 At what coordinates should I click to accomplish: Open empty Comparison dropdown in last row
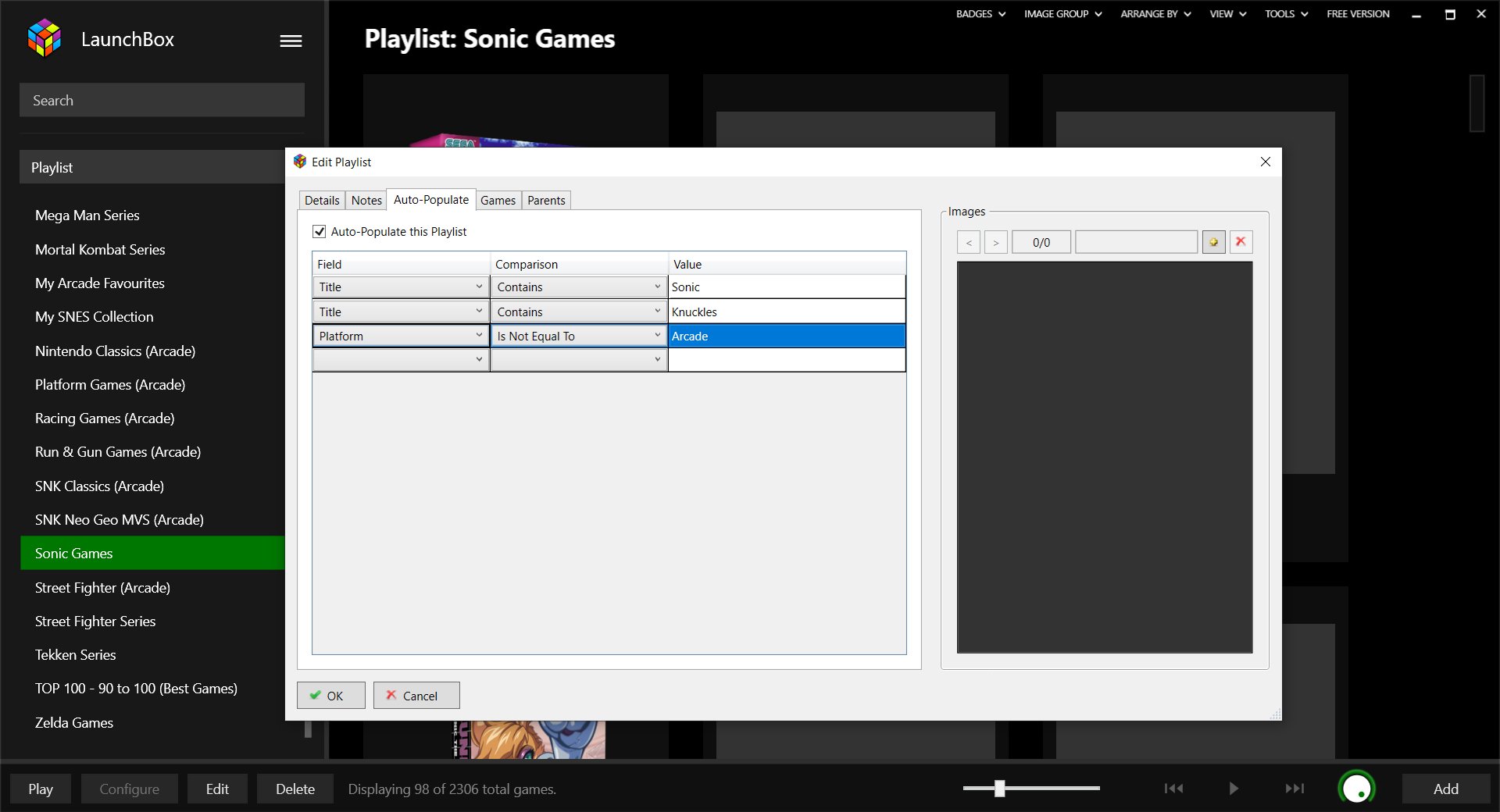tap(578, 359)
